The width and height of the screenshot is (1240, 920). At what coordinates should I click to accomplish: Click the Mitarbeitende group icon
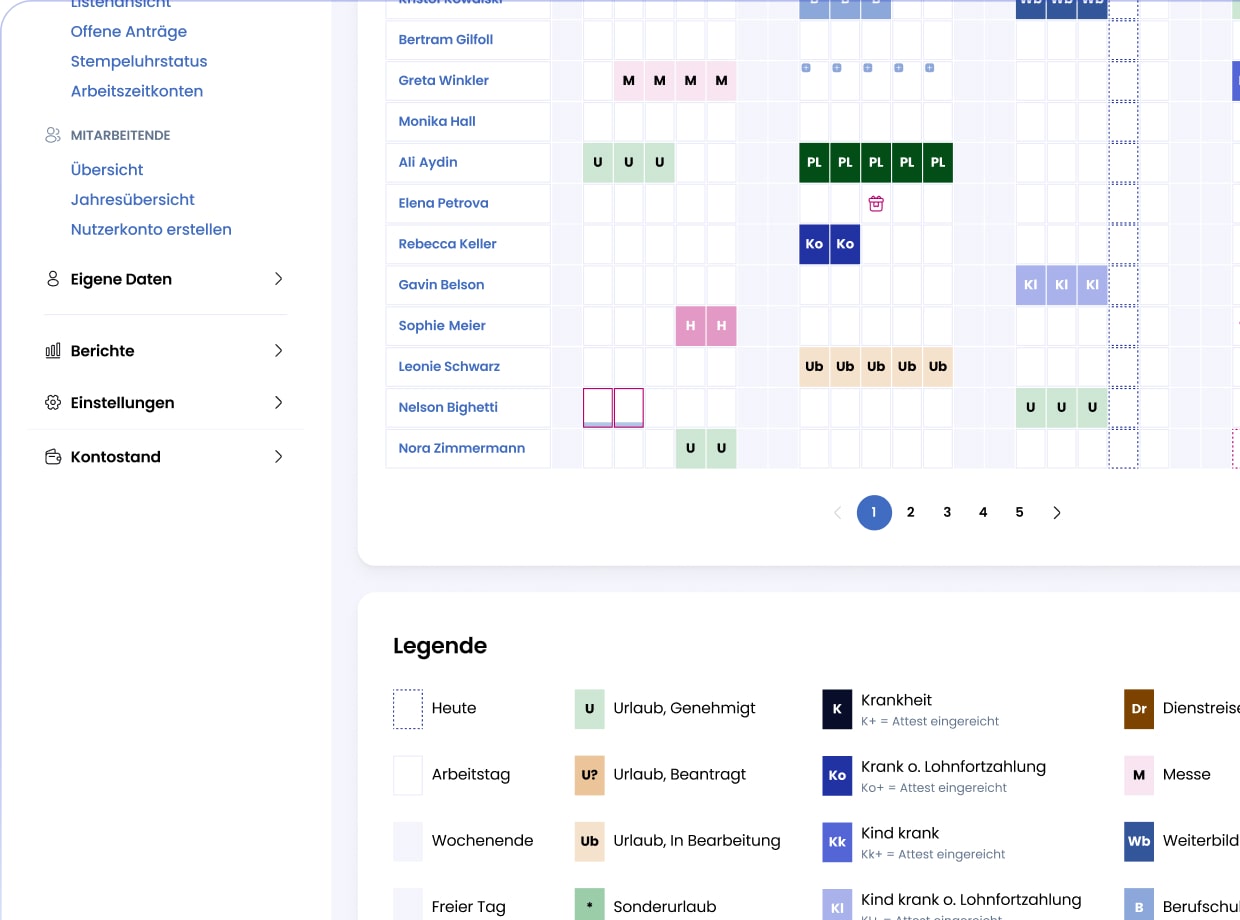(x=53, y=135)
